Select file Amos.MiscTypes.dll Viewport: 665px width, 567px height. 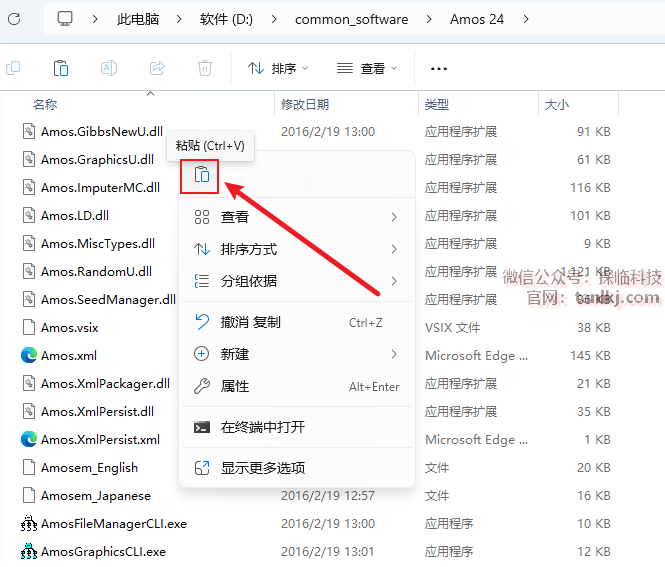(x=98, y=243)
